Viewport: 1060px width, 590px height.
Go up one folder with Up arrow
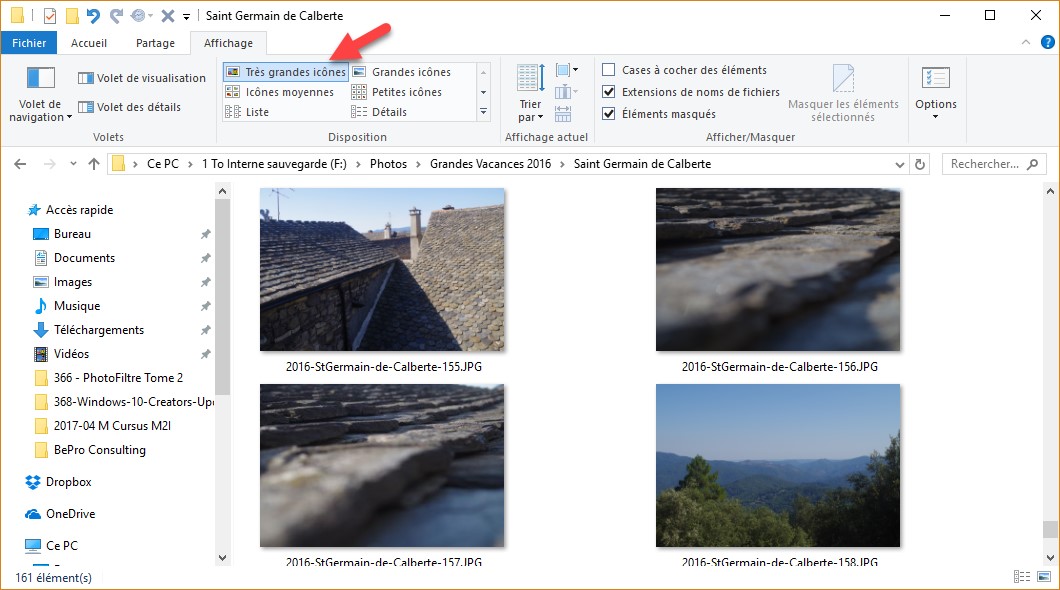tap(94, 164)
